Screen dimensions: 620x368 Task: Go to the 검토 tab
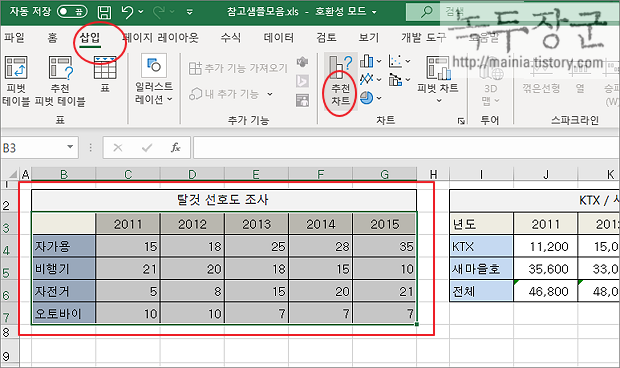[326, 38]
